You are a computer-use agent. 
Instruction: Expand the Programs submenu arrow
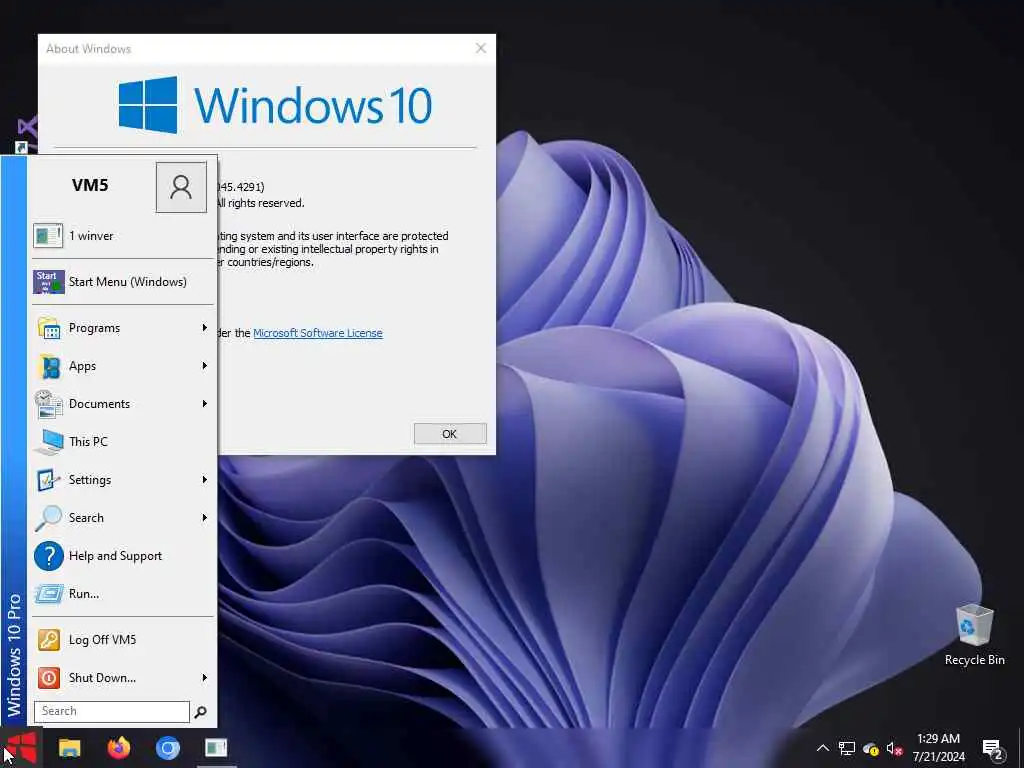(x=204, y=328)
